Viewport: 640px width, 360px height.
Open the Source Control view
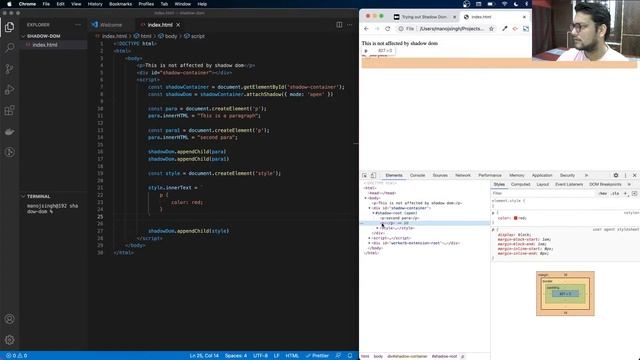pyautogui.click(x=9, y=69)
